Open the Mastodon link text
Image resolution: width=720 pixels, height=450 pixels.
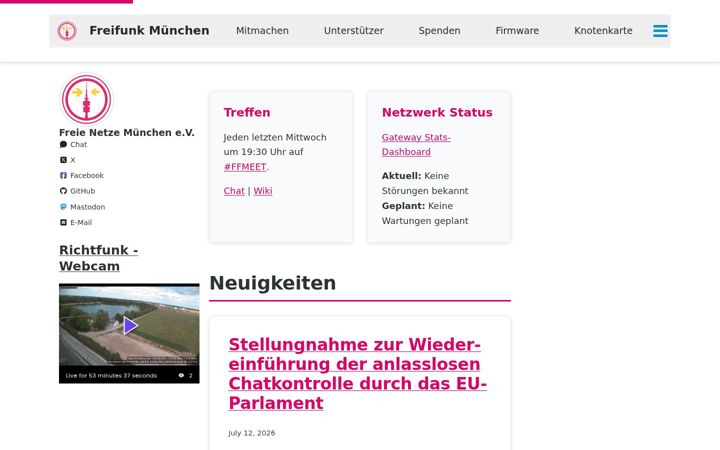88,207
